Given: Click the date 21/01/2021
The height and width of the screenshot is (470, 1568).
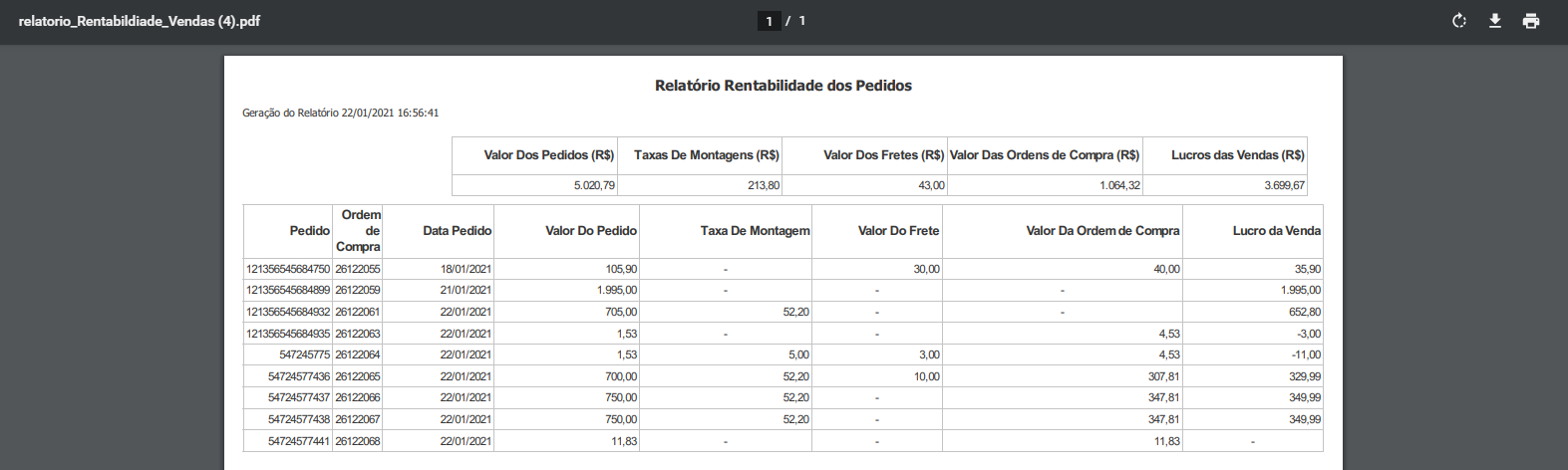Looking at the screenshot, I should tap(466, 291).
